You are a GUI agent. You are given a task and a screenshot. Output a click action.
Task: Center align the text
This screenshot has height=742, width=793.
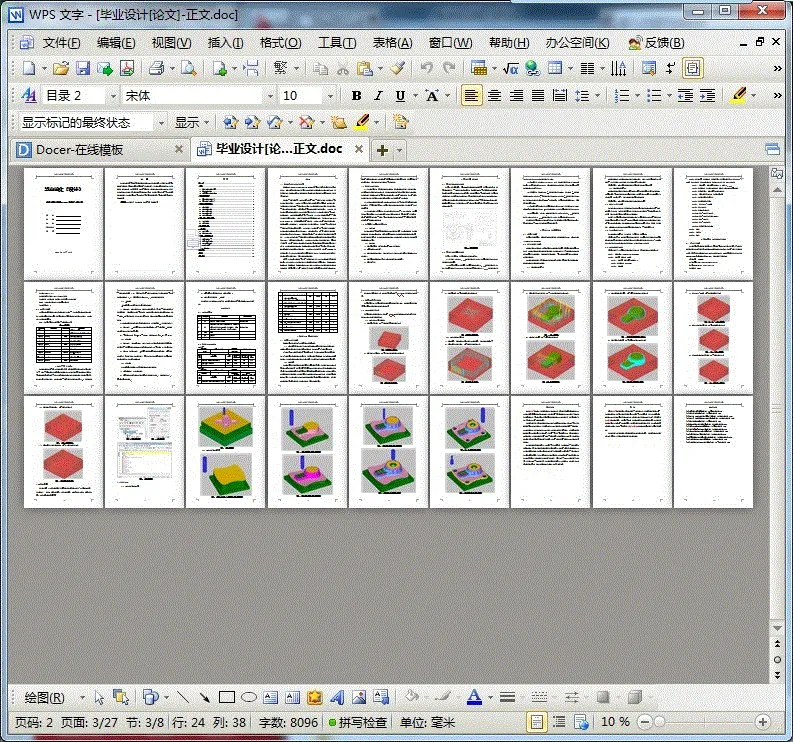(x=494, y=96)
